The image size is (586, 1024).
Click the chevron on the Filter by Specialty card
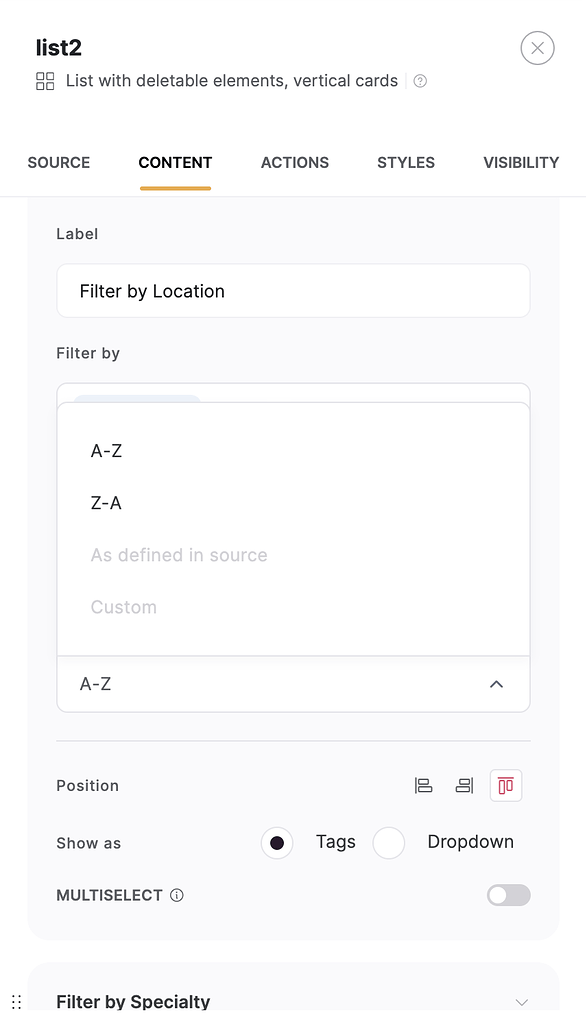tap(521, 1001)
